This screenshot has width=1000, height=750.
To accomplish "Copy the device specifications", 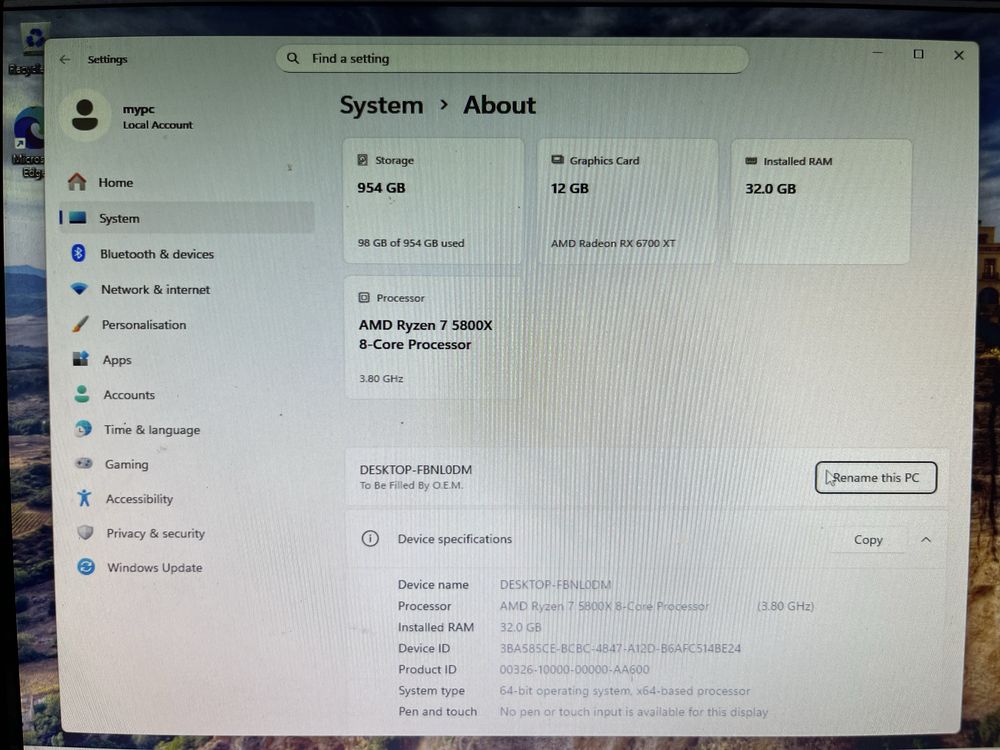I will point(868,540).
